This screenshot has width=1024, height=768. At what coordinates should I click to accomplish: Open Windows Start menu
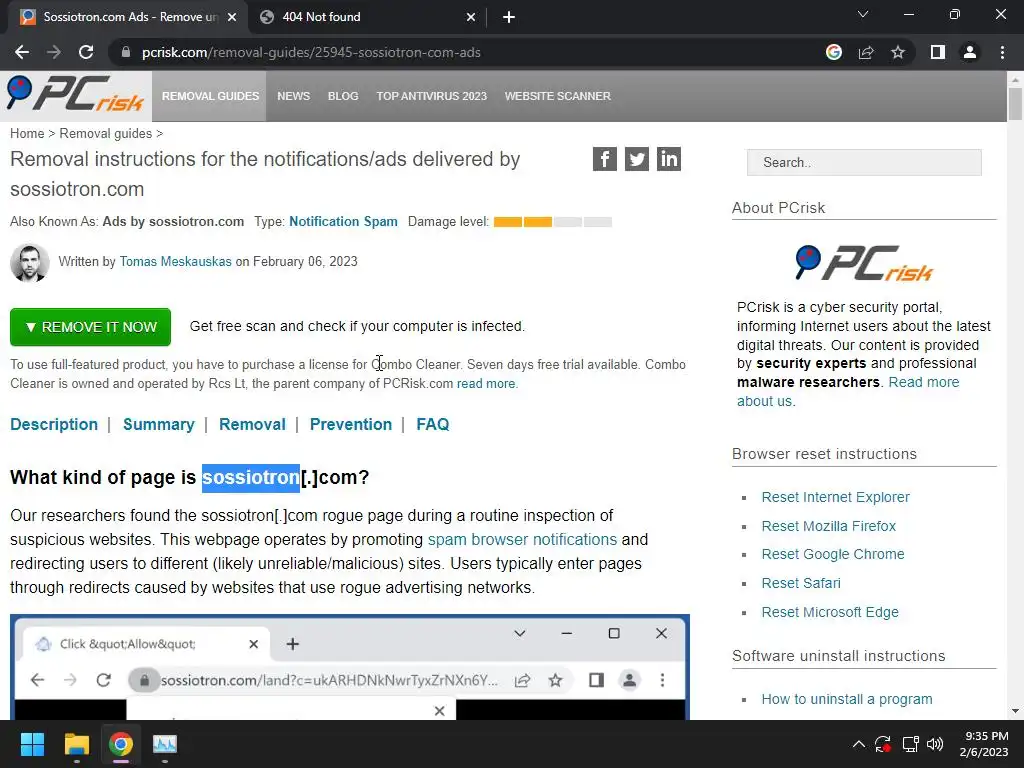point(32,744)
